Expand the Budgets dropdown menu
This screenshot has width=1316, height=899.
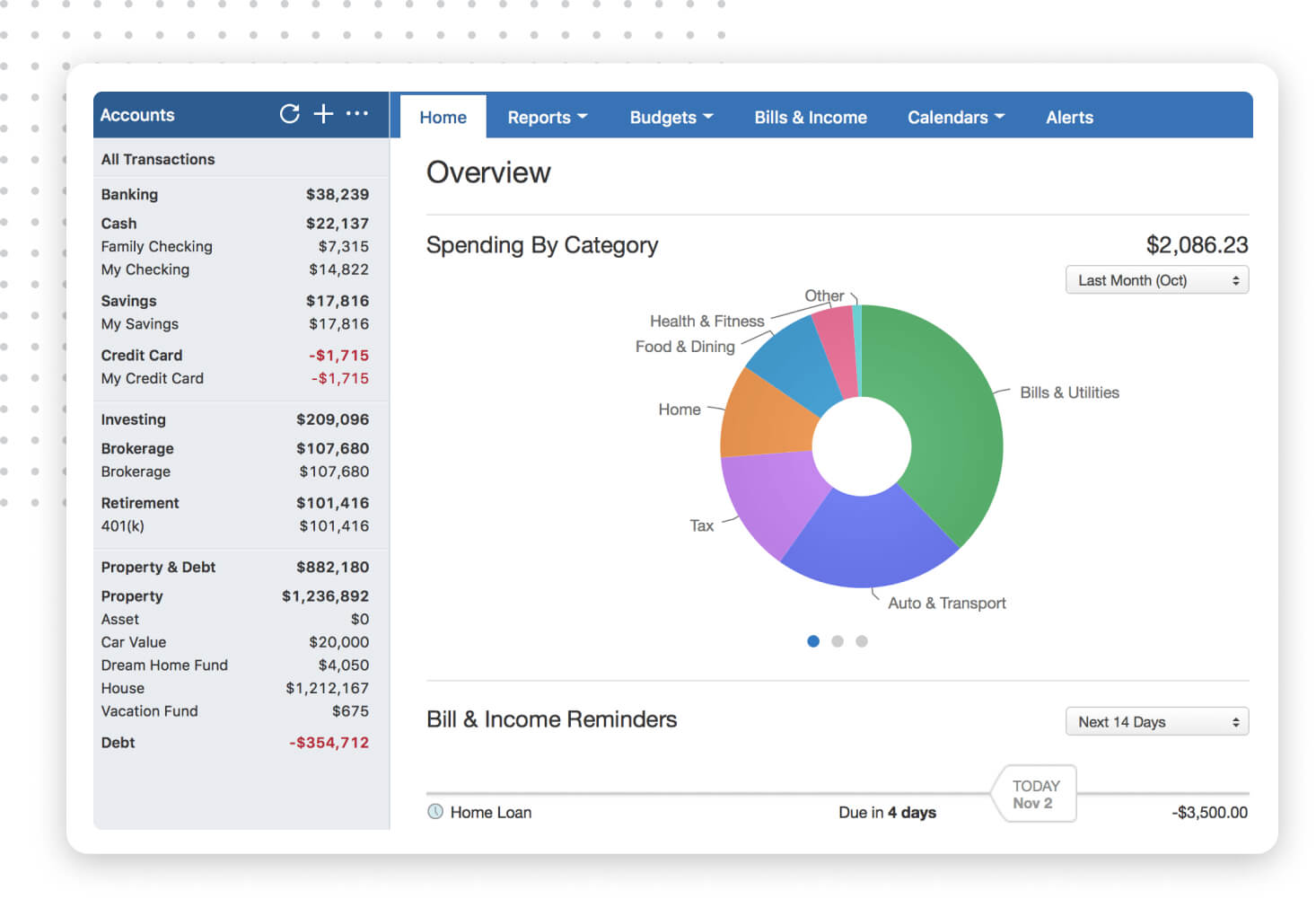(671, 118)
